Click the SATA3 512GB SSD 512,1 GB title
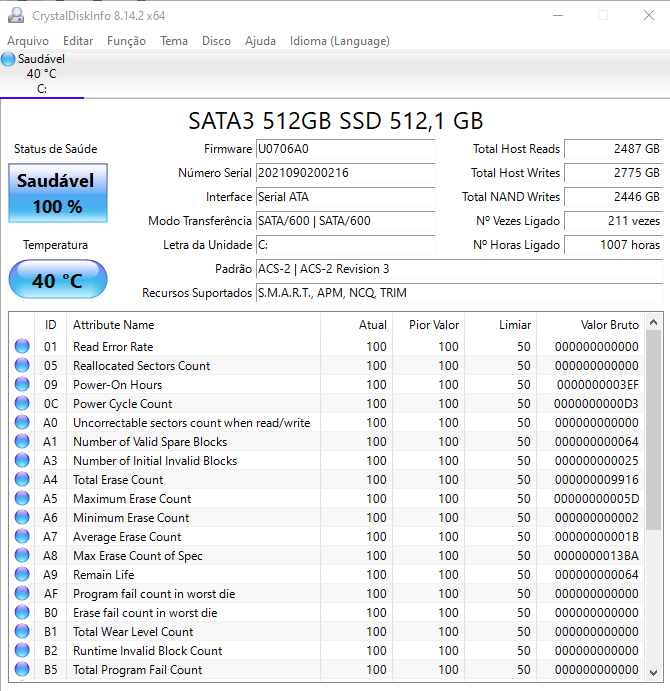Viewport: 670px width, 691px height. point(336,121)
